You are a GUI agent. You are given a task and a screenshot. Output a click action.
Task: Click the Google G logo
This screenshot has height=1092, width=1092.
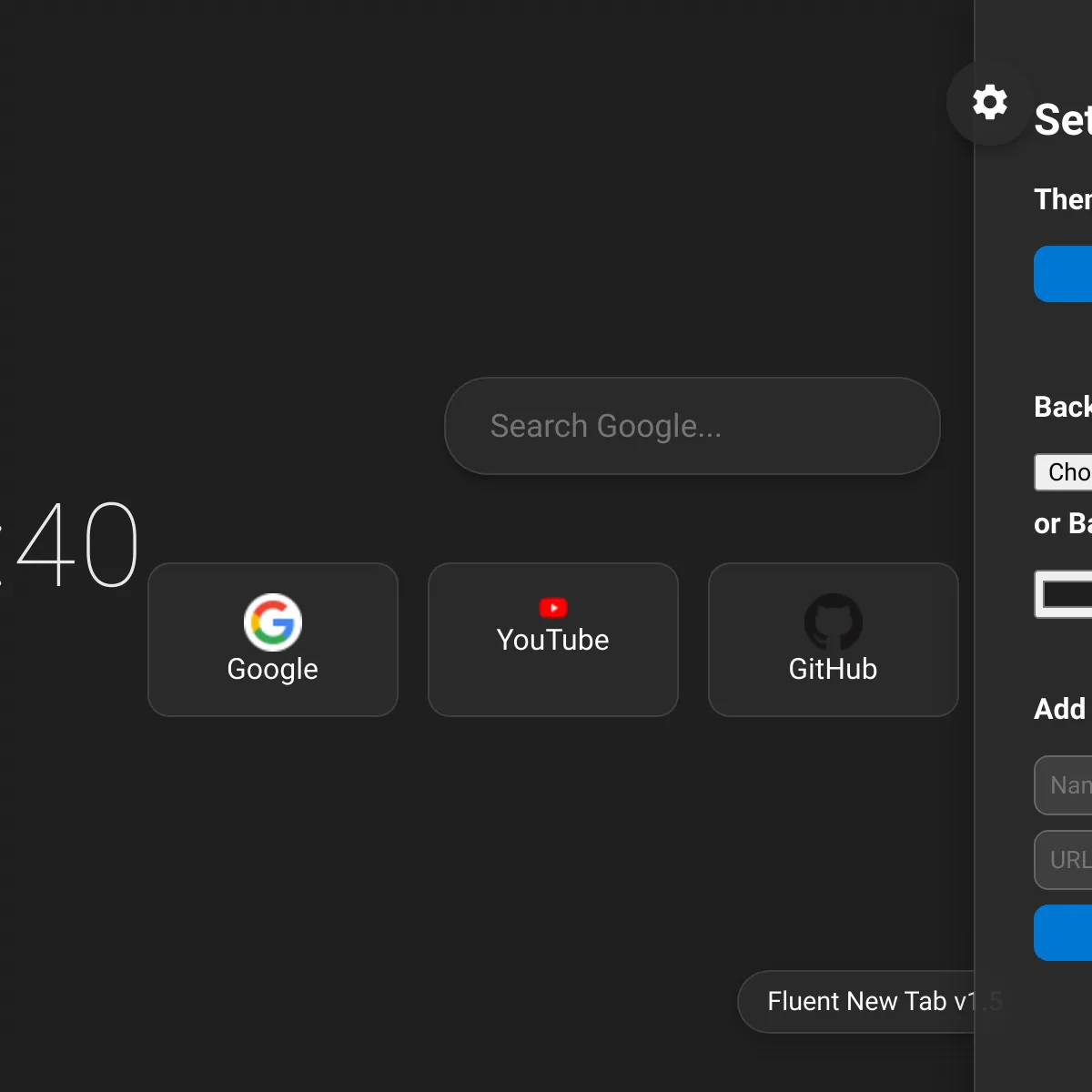272,622
